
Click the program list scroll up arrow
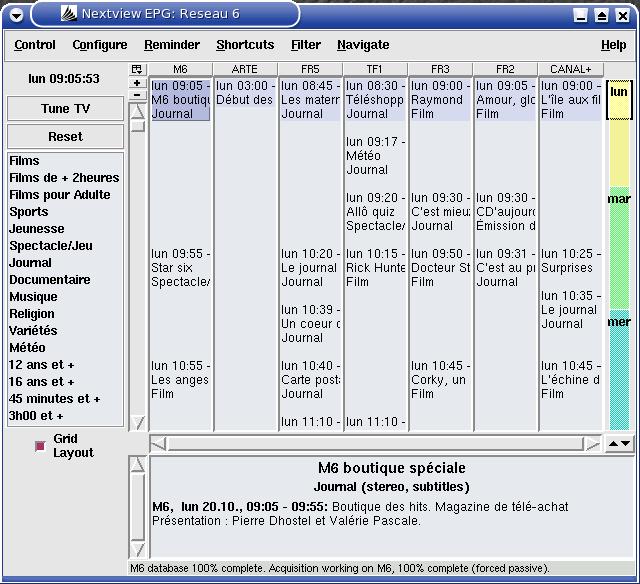point(138,111)
